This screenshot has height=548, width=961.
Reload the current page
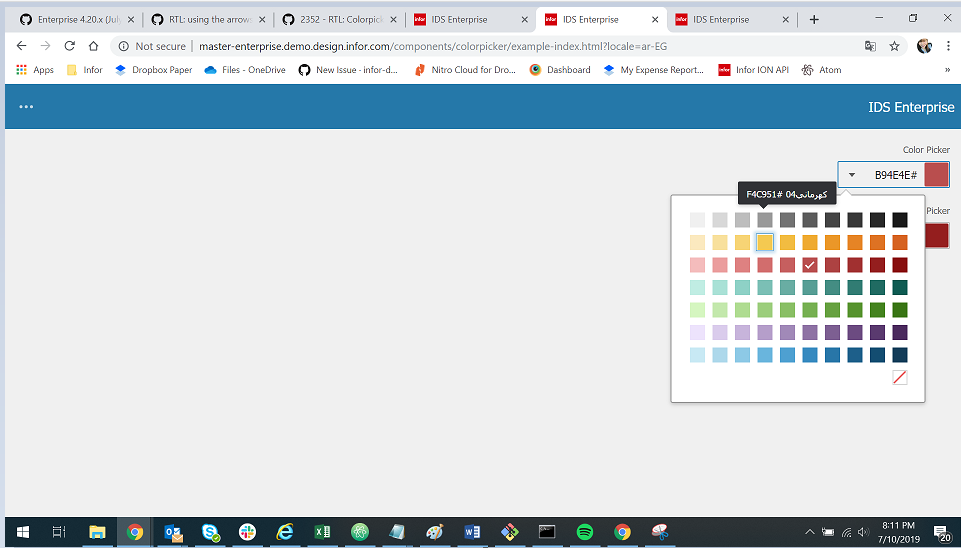pos(69,46)
